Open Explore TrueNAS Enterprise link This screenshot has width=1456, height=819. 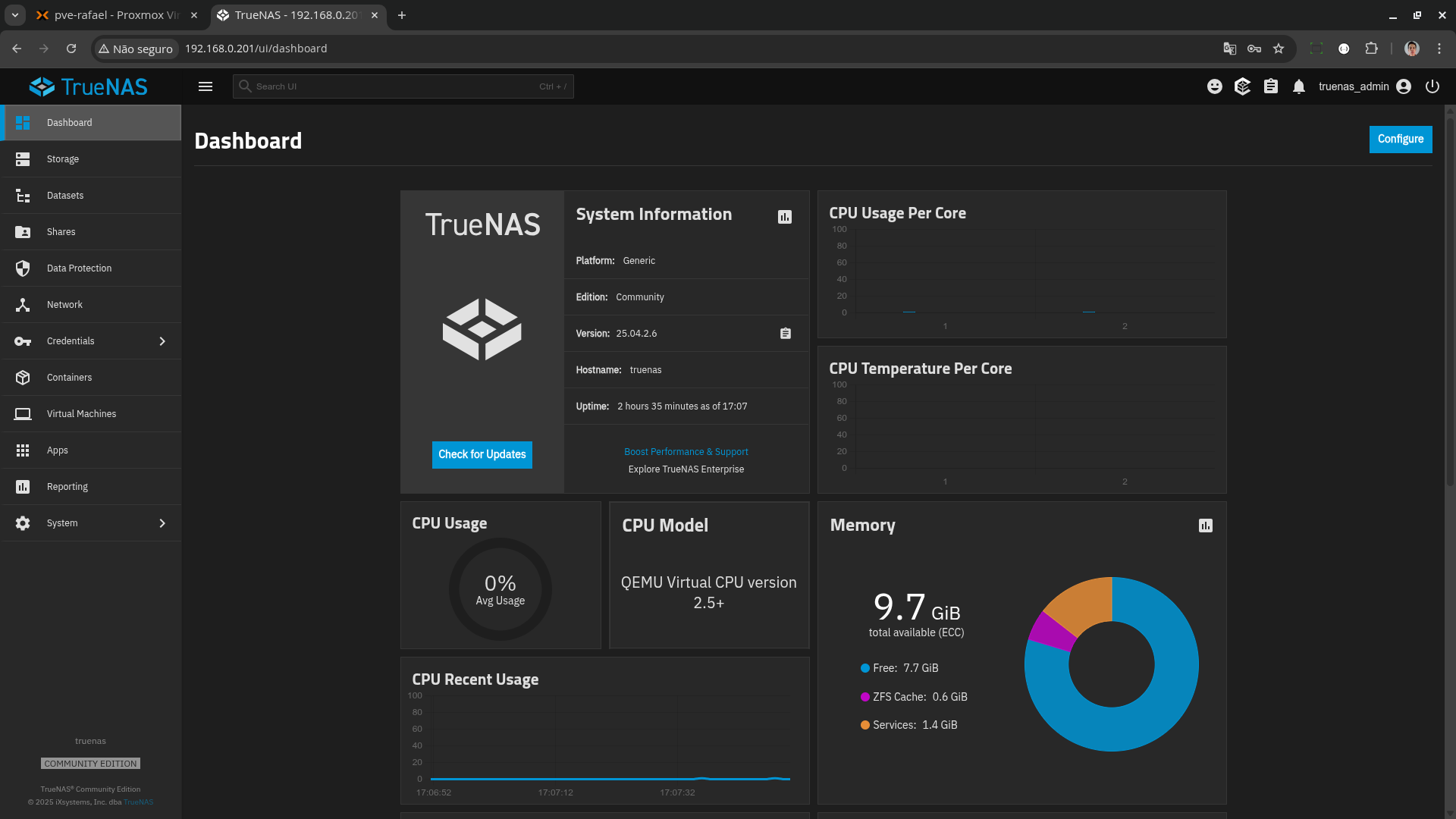686,469
